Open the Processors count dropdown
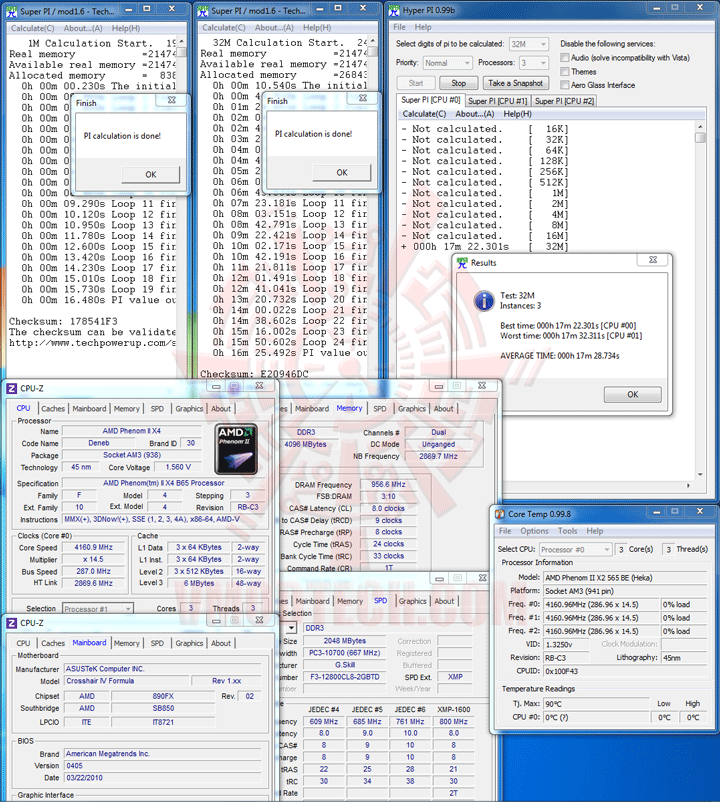 pos(534,63)
